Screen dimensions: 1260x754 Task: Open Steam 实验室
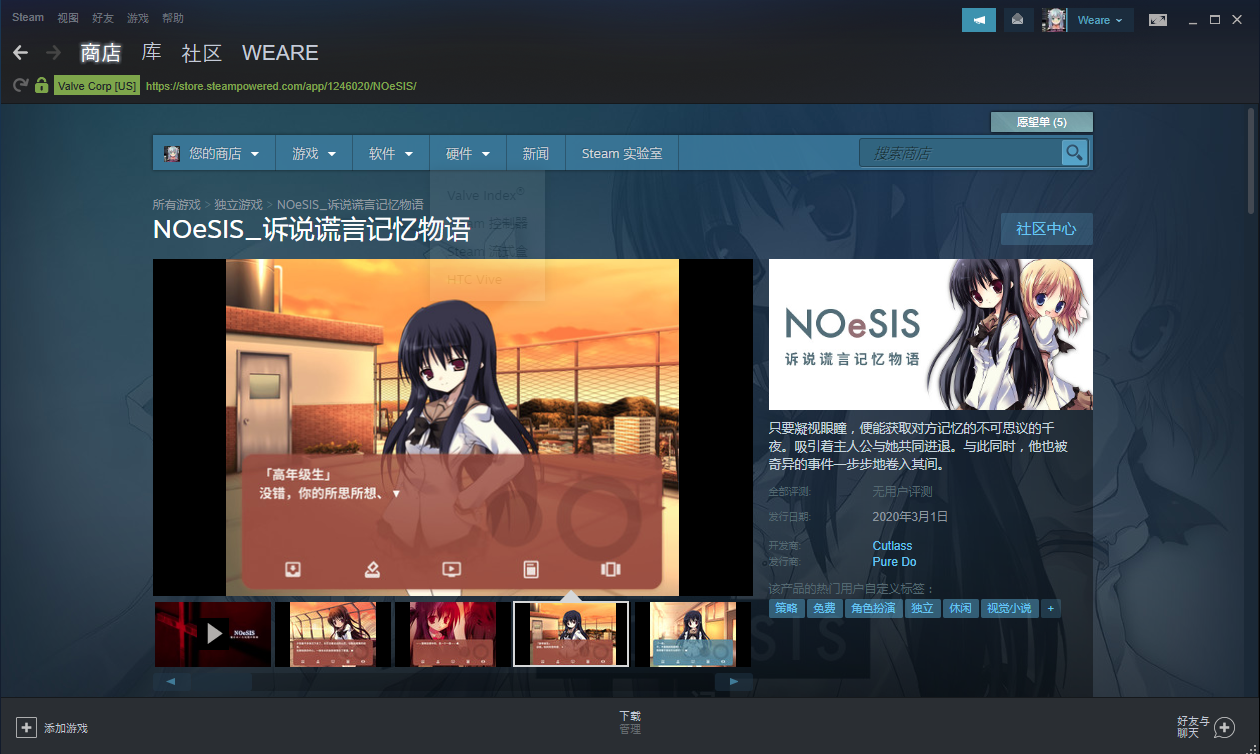pyautogui.click(x=622, y=153)
